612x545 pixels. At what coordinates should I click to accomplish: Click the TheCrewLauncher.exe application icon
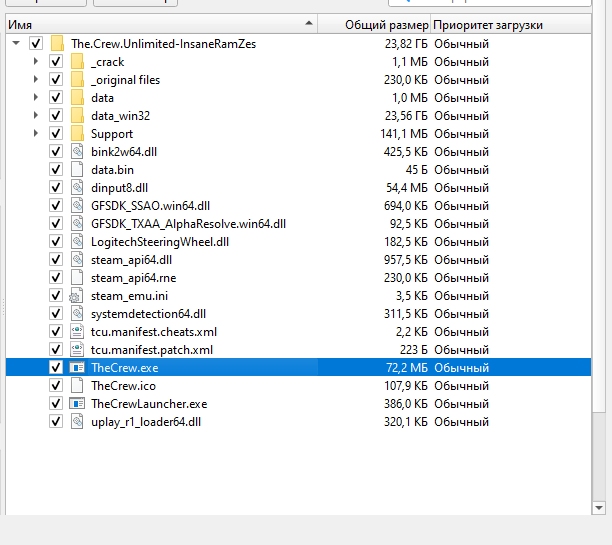(x=77, y=403)
